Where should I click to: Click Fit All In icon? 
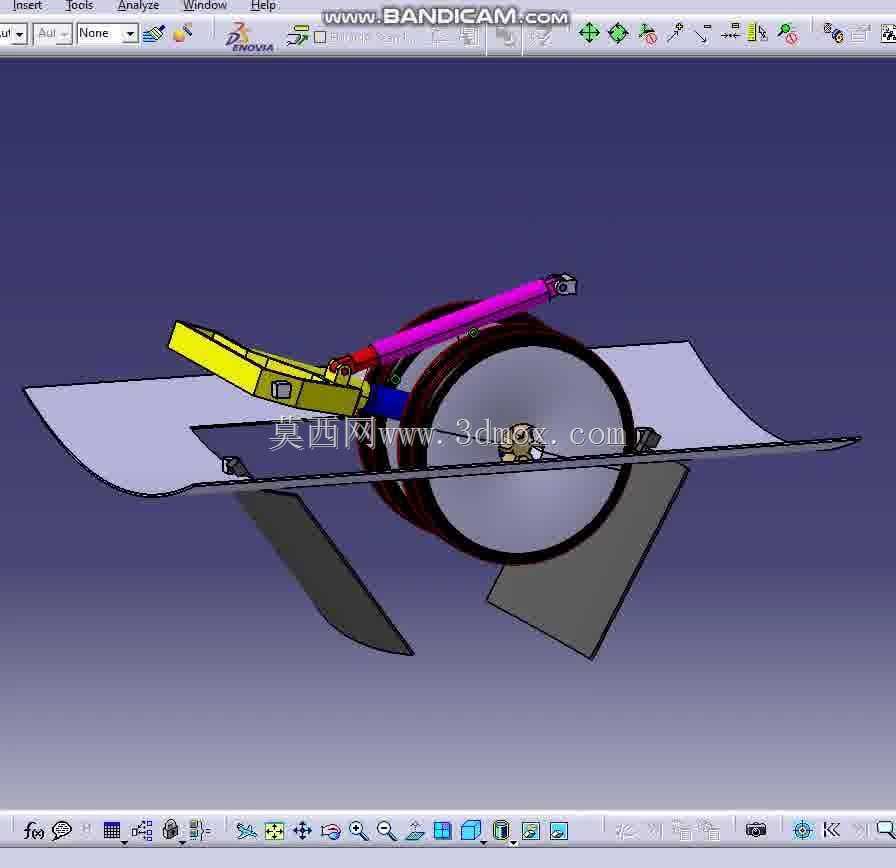point(274,830)
